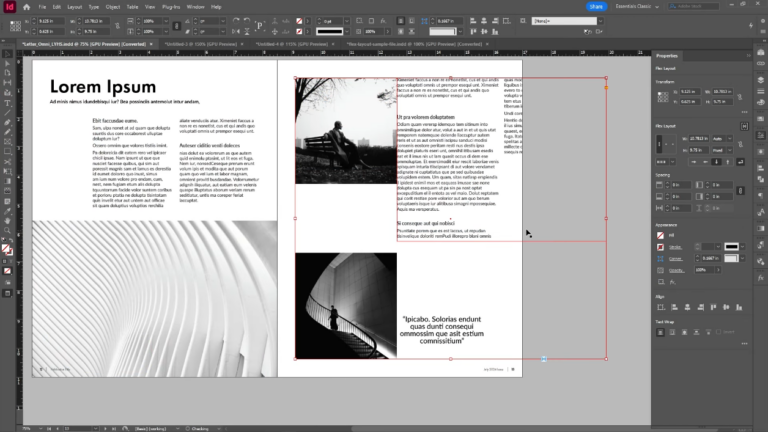Screen dimensions: 768x432
Task: Open the object style [None]+ dropdown
Action: coord(600,21)
